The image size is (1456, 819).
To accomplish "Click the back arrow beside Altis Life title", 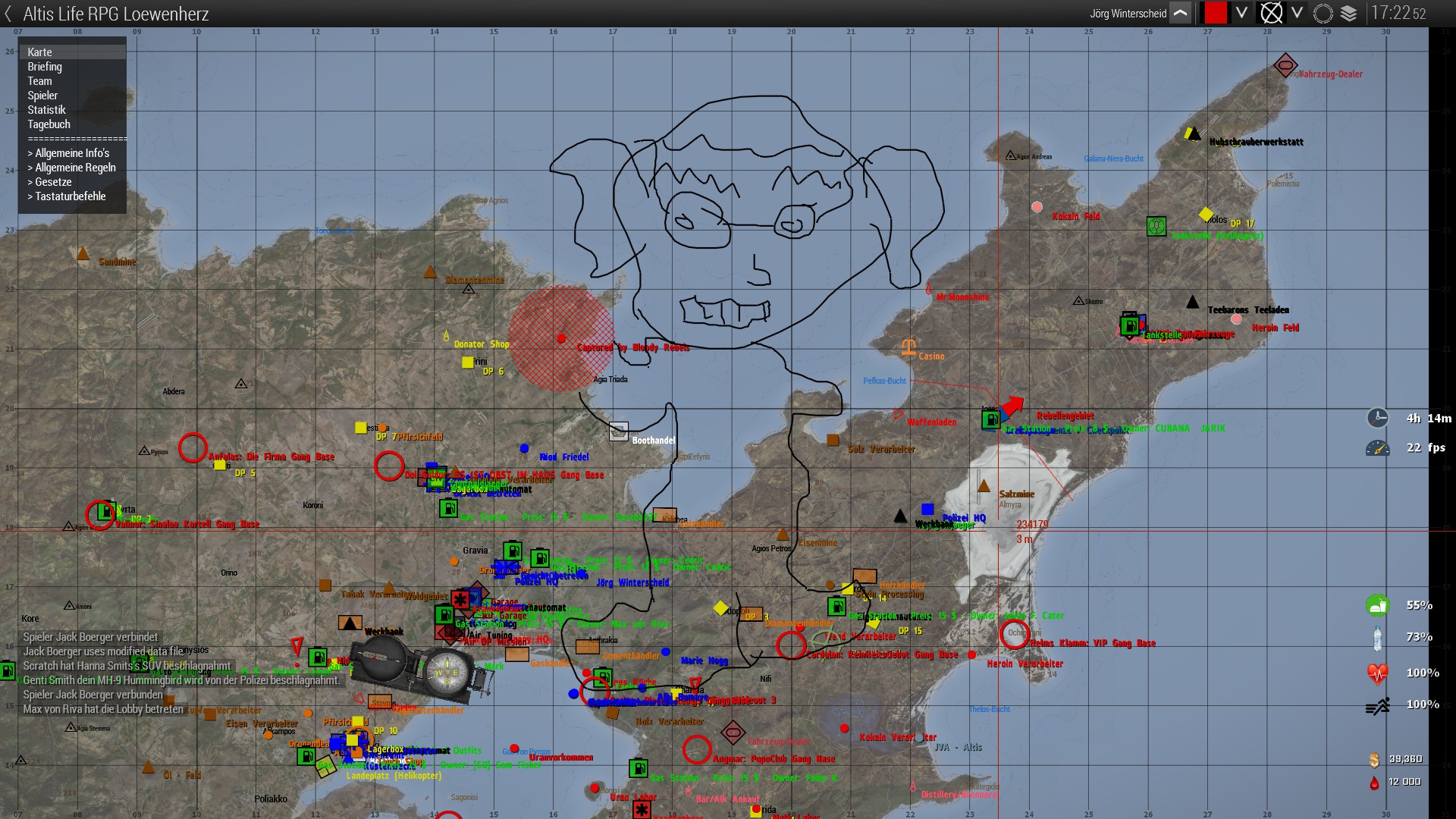I will [8, 14].
